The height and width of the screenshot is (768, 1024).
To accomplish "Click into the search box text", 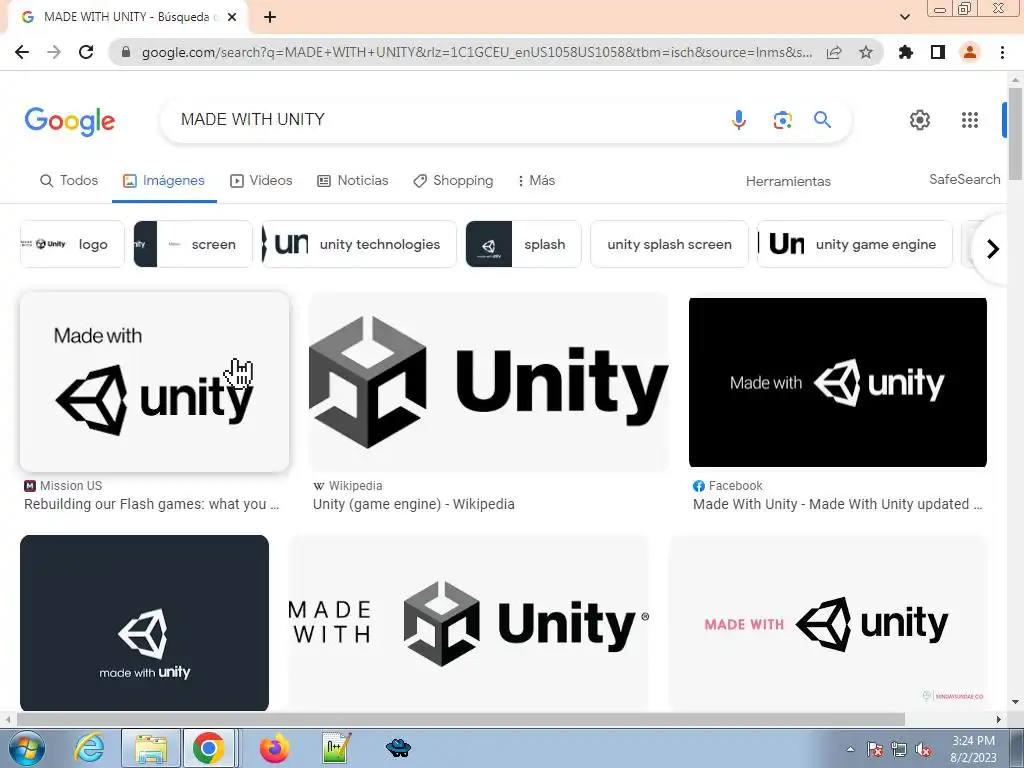I will [x=253, y=120].
